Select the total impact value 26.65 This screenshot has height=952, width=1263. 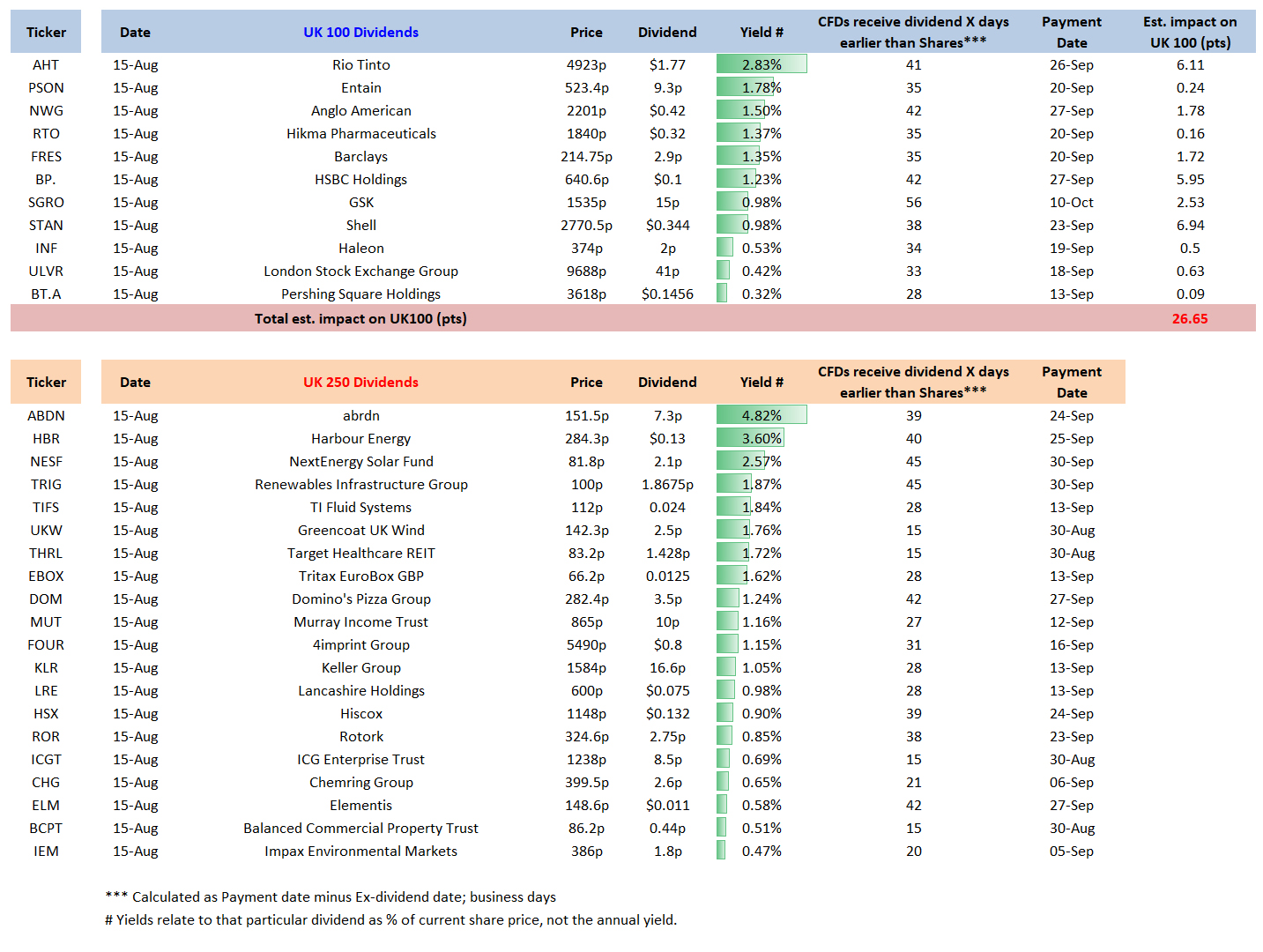[x=1190, y=319]
